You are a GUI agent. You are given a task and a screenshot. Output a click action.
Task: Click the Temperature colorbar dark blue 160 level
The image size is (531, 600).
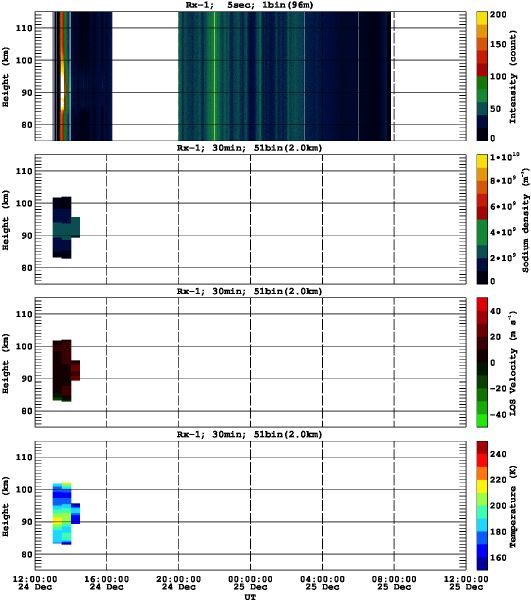482,557
